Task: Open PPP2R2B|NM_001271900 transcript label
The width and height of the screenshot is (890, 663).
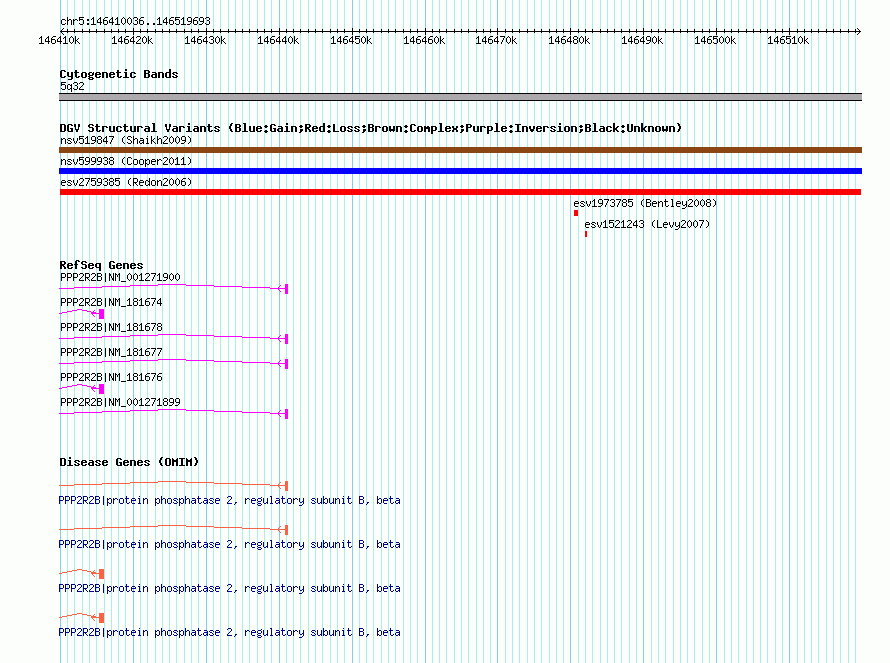Action: pos(120,277)
